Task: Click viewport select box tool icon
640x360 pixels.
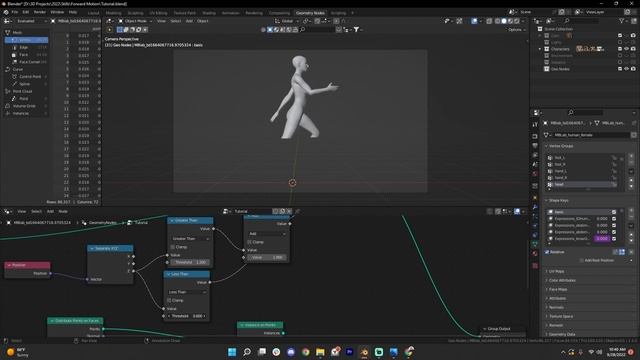Action: tap(120, 30)
